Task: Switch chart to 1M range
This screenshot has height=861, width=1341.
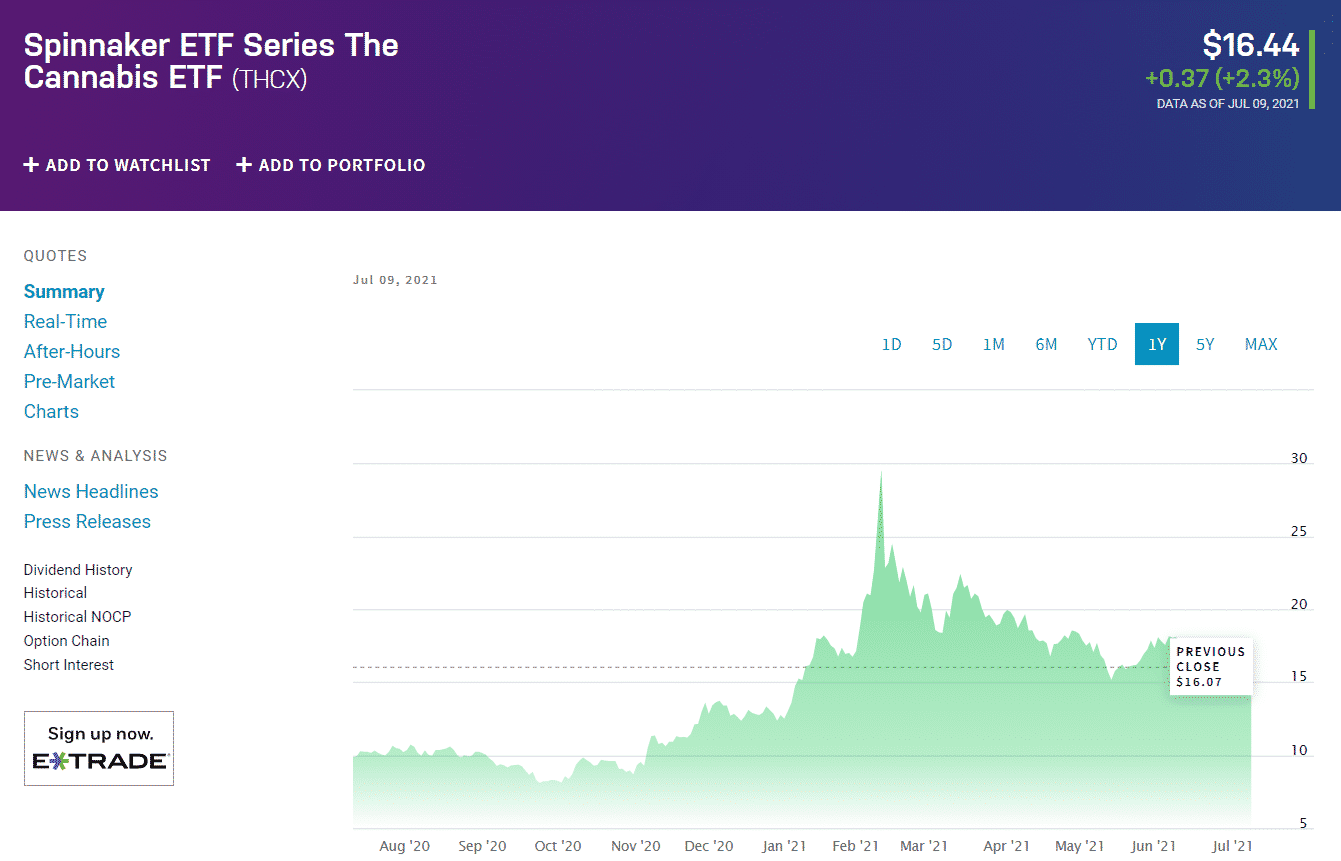Action: (x=993, y=344)
